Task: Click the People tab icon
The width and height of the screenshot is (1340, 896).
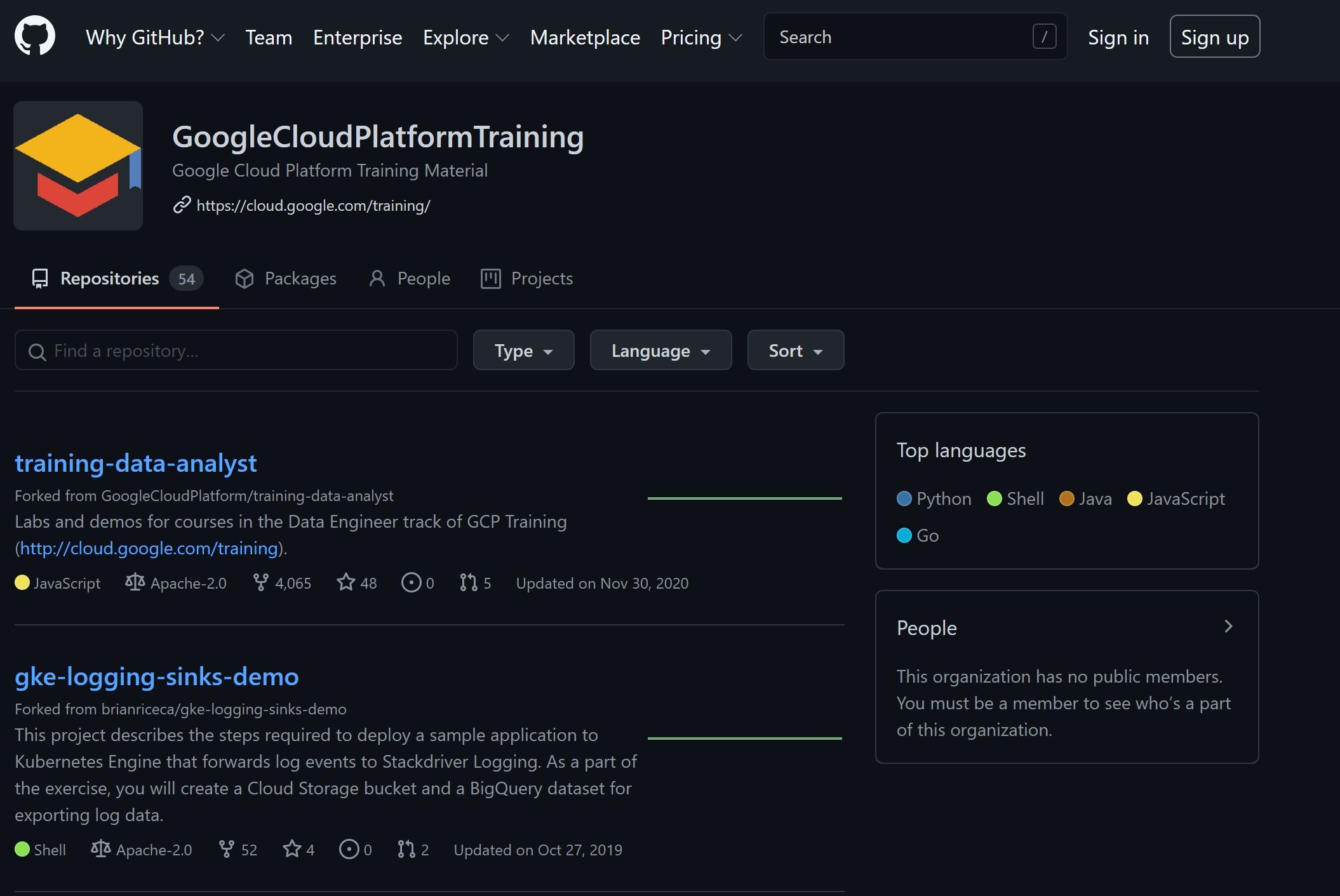Action: click(x=378, y=278)
